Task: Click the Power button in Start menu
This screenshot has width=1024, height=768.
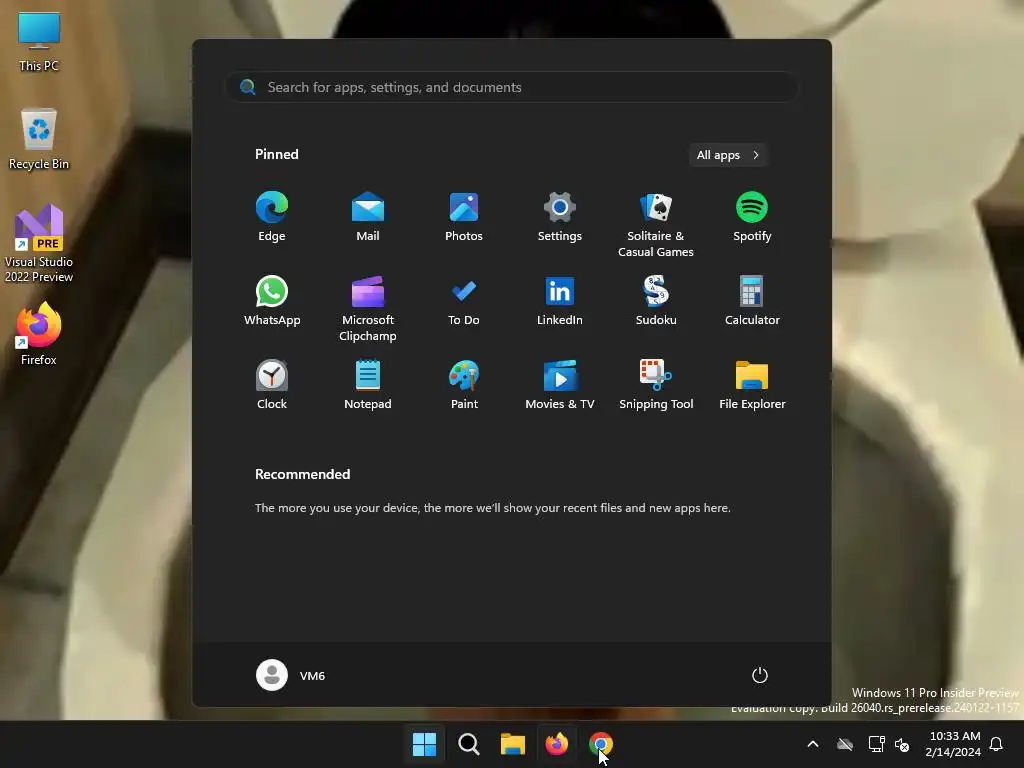Action: [760, 675]
